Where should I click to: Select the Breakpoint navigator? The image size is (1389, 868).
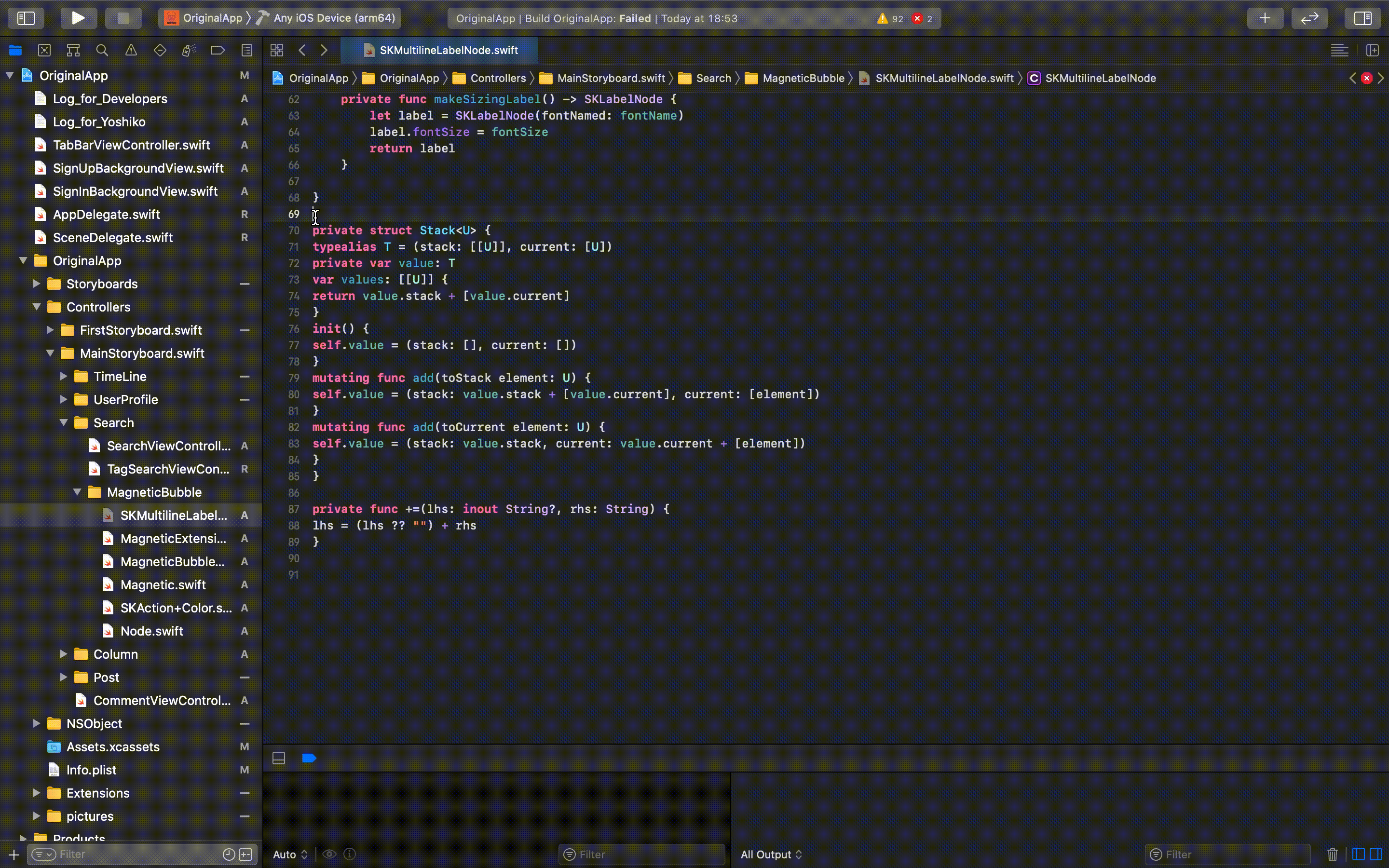click(217, 50)
